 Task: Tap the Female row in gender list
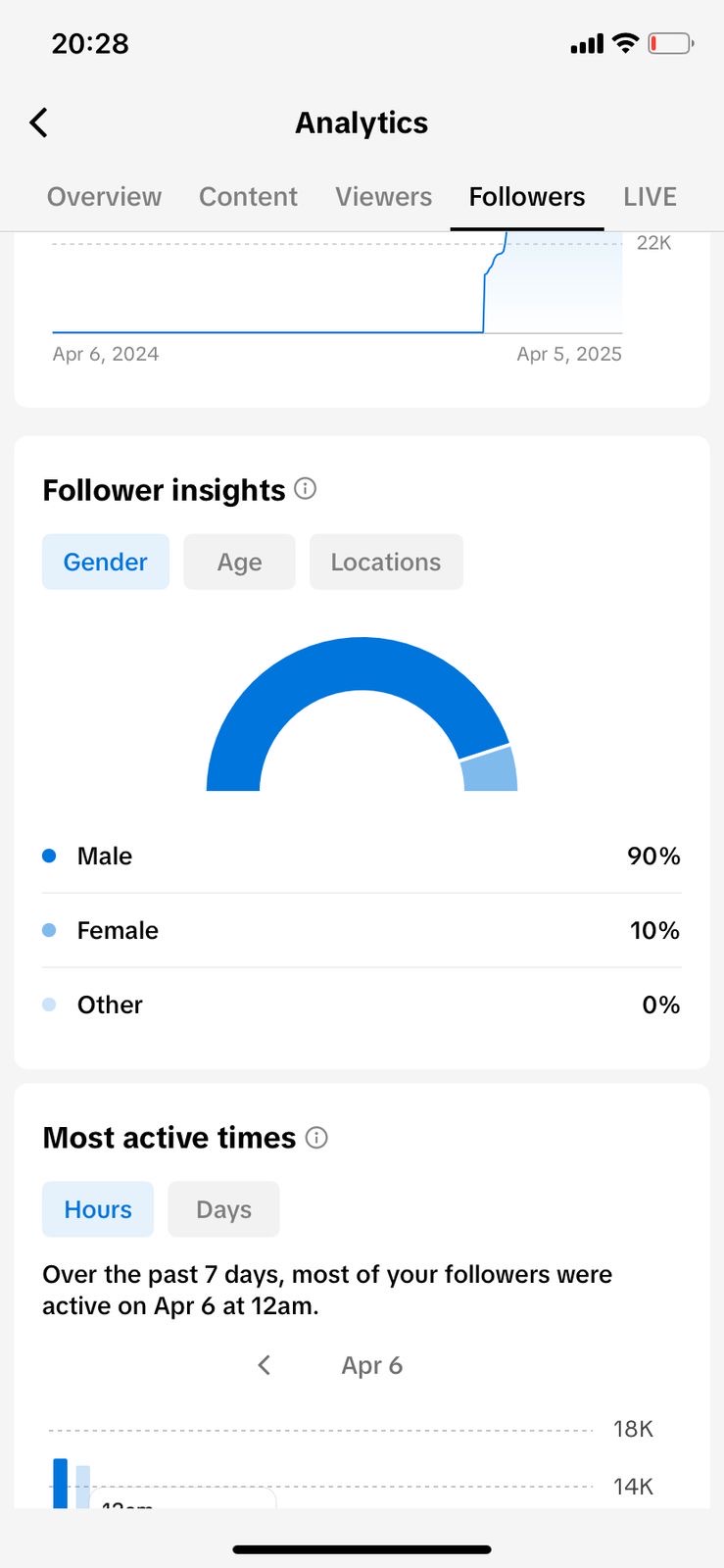click(x=362, y=930)
